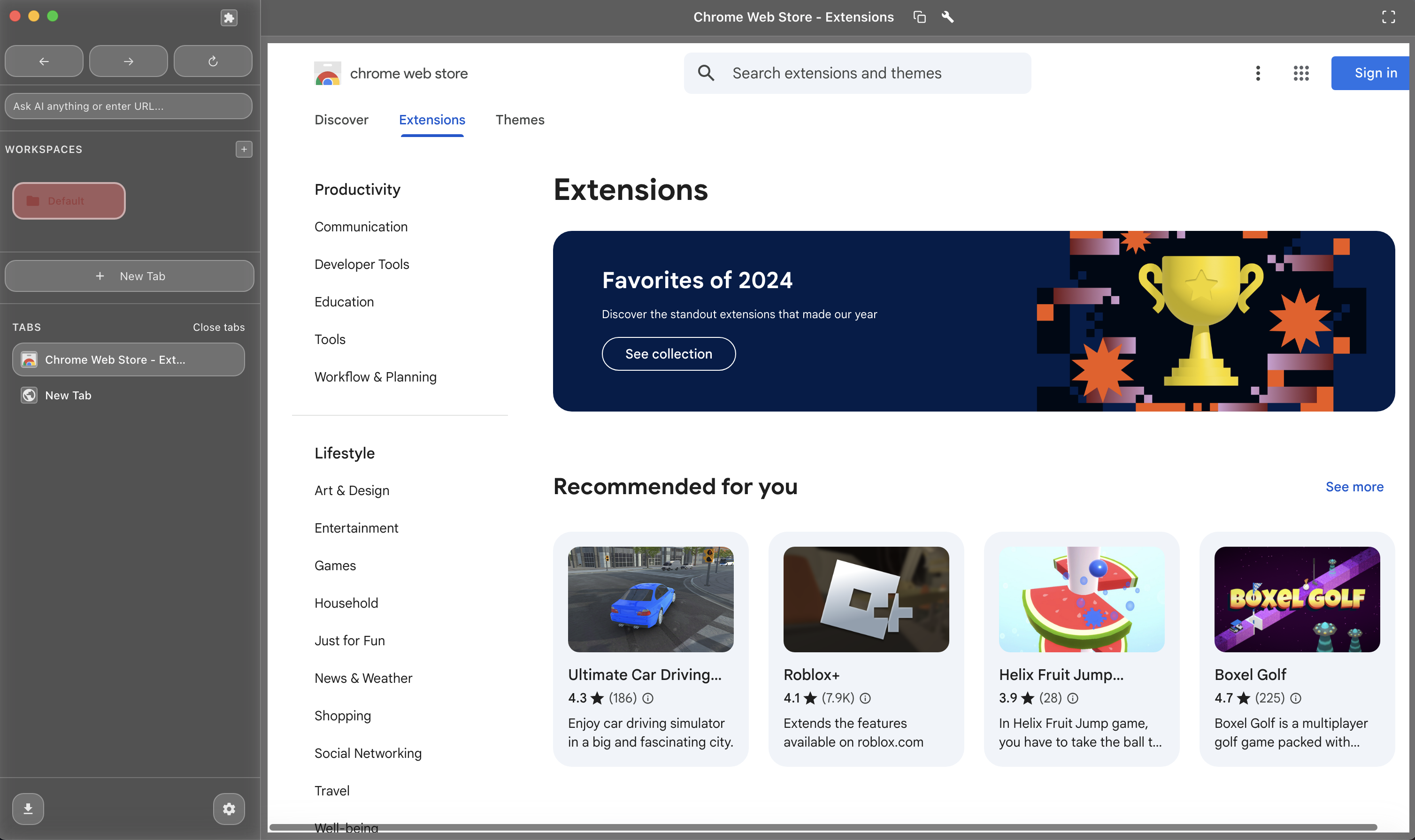The image size is (1415, 840).
Task: Open See more recommended extensions
Action: coord(1354,486)
